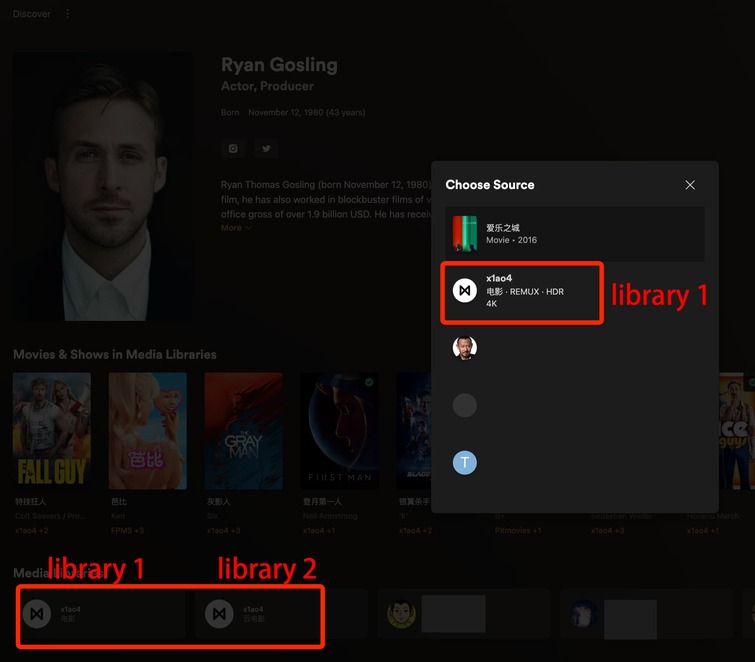
Task: Click x1ao4 +3 under 灰影人
Action: click(x=223, y=531)
